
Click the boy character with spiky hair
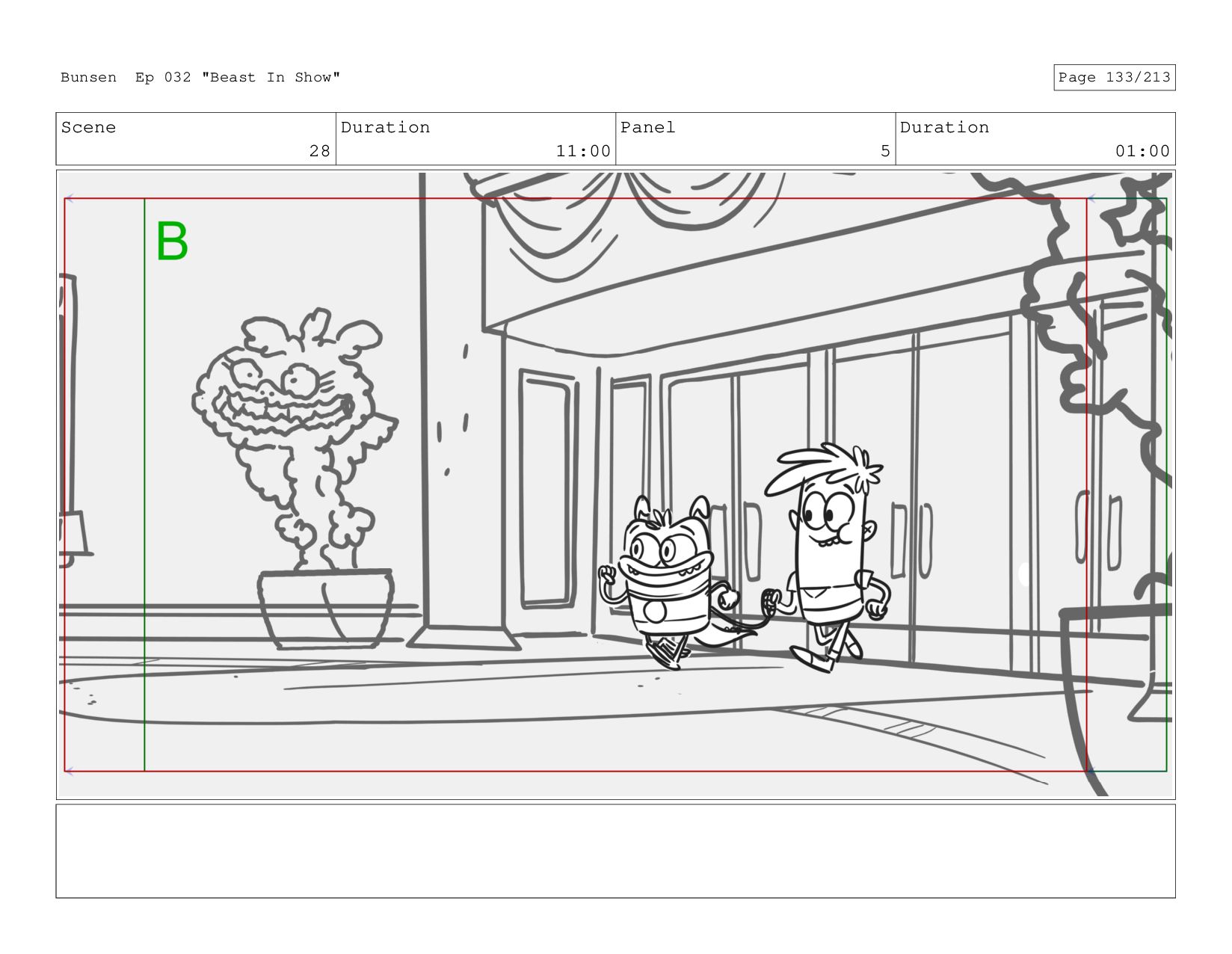(x=827, y=558)
